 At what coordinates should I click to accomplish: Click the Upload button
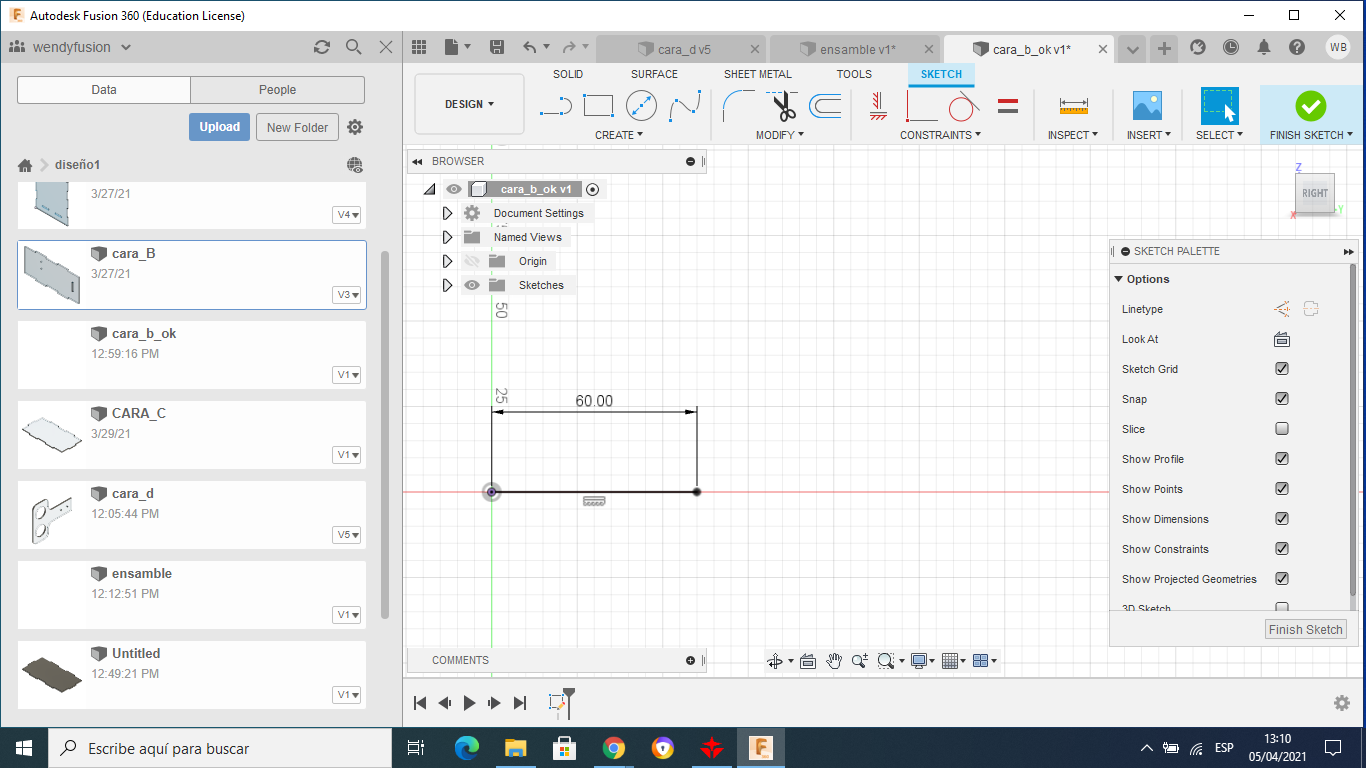219,127
